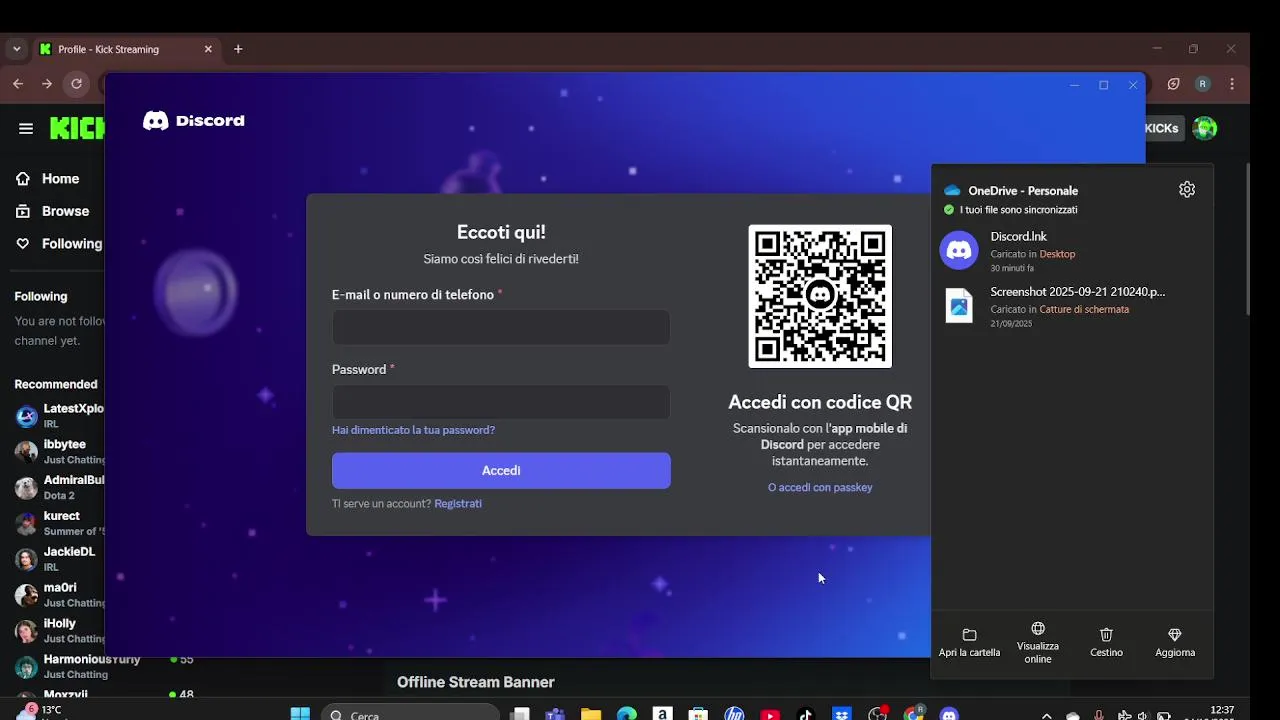This screenshot has height=720, width=1280.
Task: Open YouTube app from taskbar
Action: (x=770, y=714)
